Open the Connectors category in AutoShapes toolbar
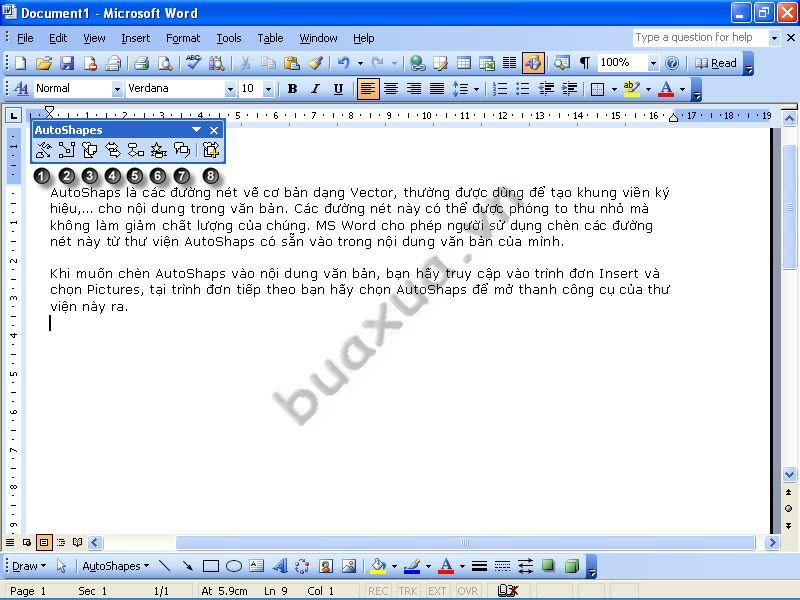 (x=66, y=149)
